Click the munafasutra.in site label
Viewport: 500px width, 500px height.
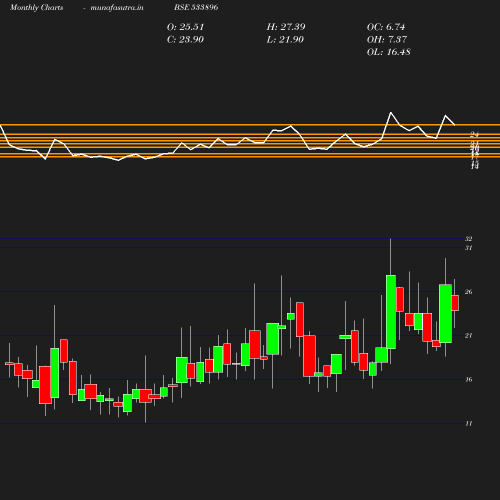[x=117, y=7]
